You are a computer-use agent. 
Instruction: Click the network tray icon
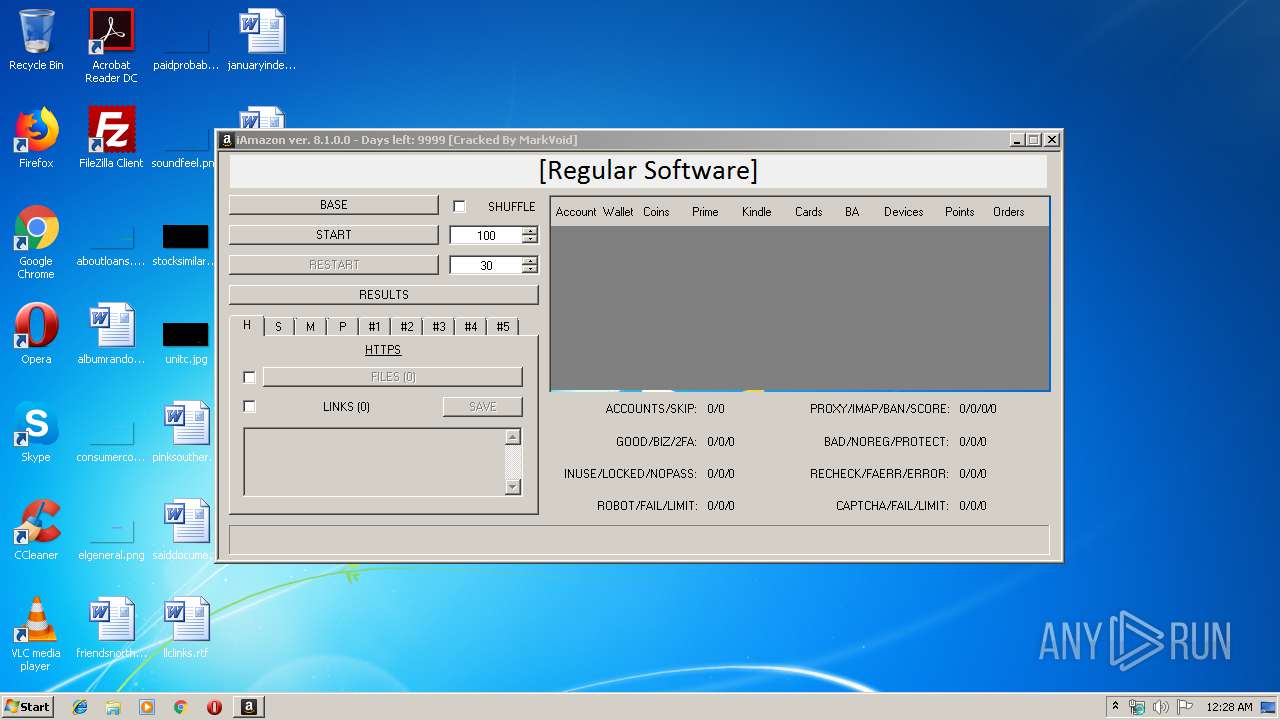pyautogui.click(x=1137, y=707)
